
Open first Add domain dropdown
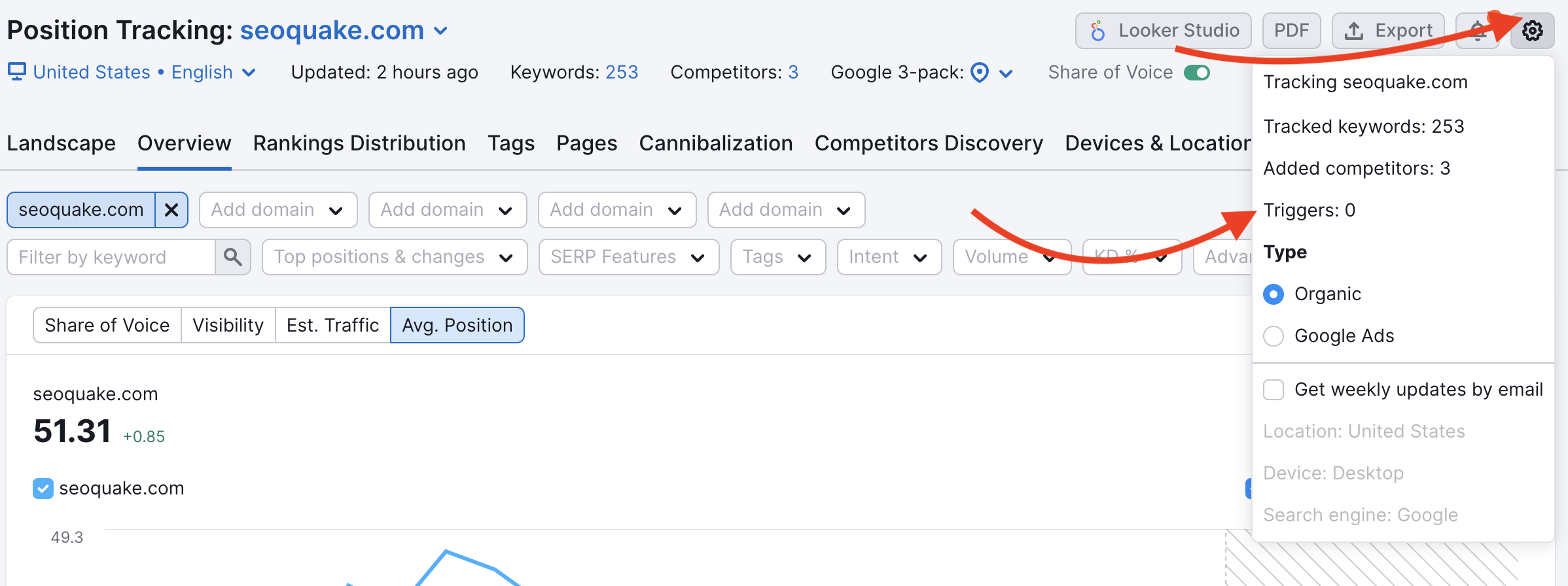pyautogui.click(x=278, y=210)
